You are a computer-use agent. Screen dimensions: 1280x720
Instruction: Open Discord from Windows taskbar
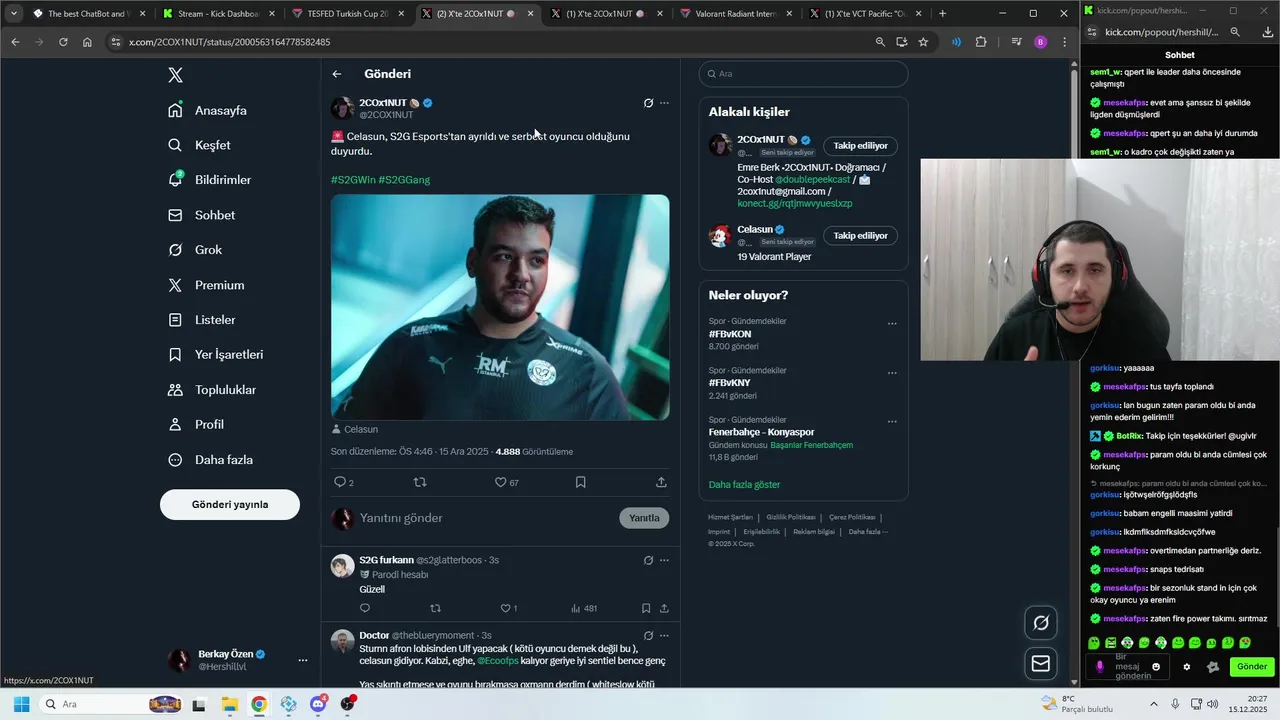pos(318,704)
